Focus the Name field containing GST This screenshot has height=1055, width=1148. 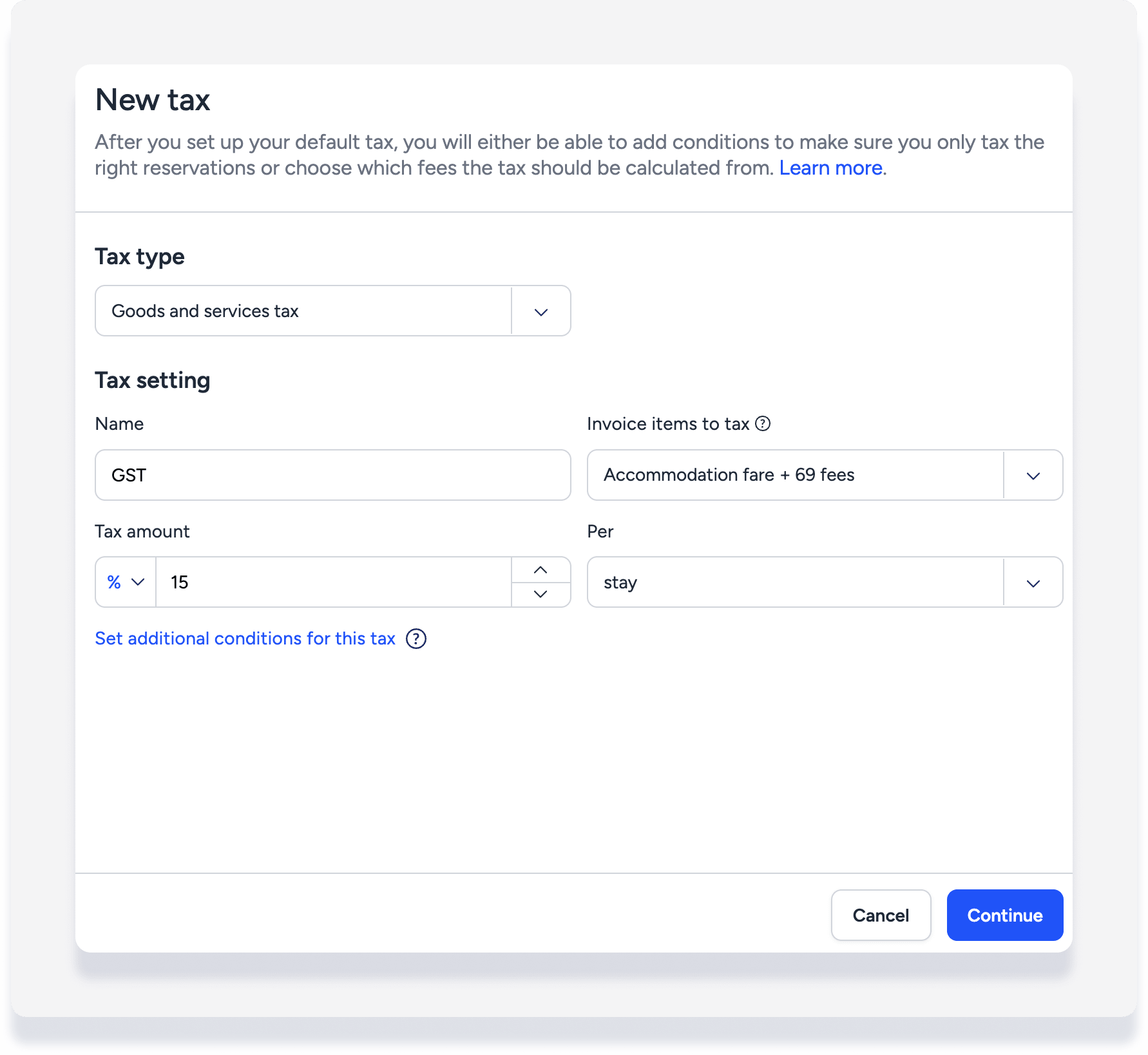(332, 476)
